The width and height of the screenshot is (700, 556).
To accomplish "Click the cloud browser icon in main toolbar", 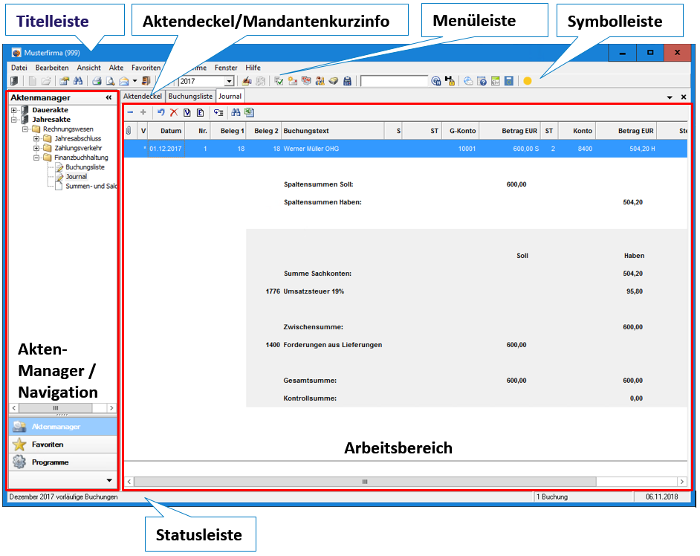I will [468, 81].
